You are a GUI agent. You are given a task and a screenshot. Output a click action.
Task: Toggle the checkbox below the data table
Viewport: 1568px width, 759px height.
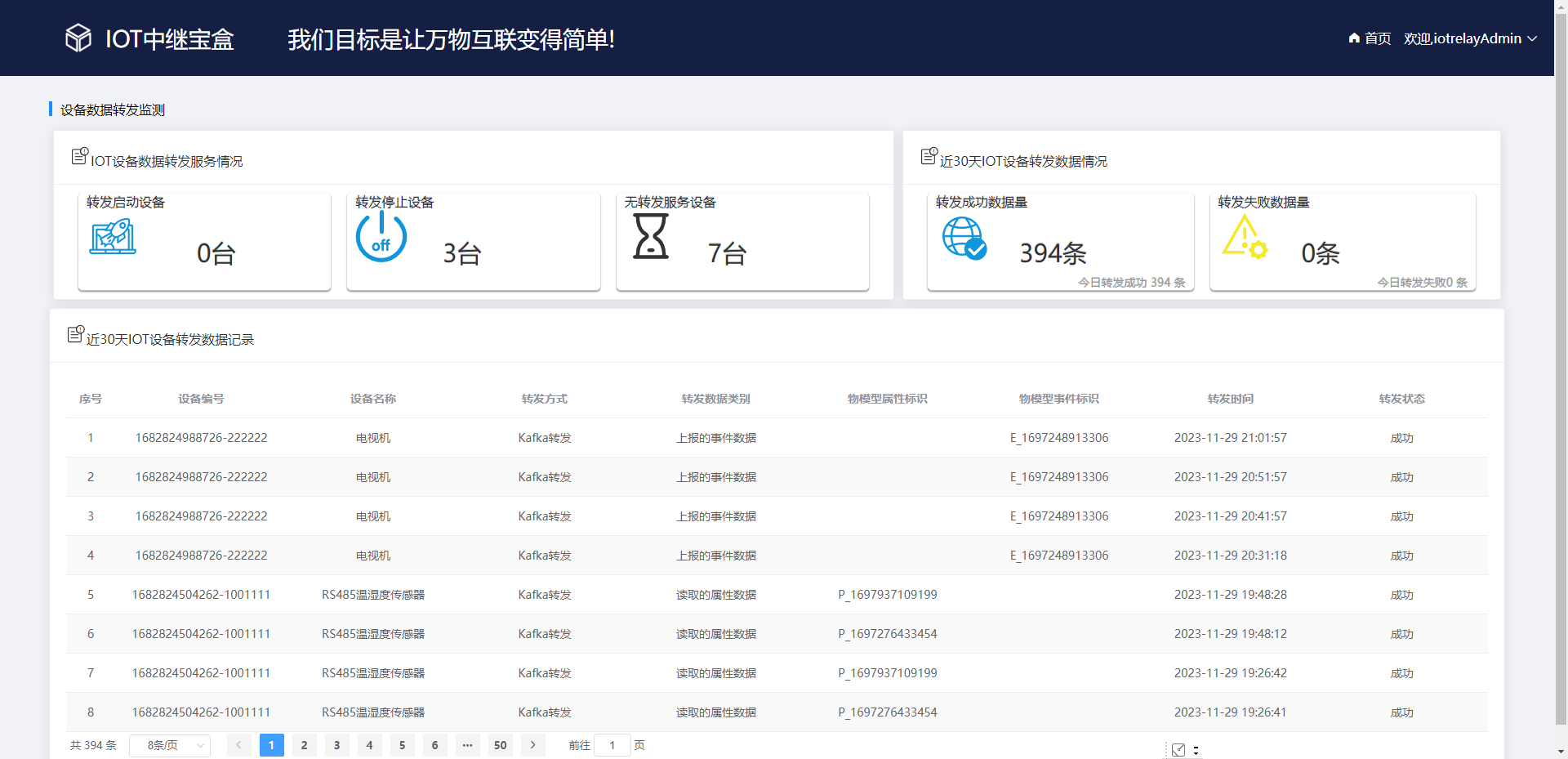tap(1178, 749)
